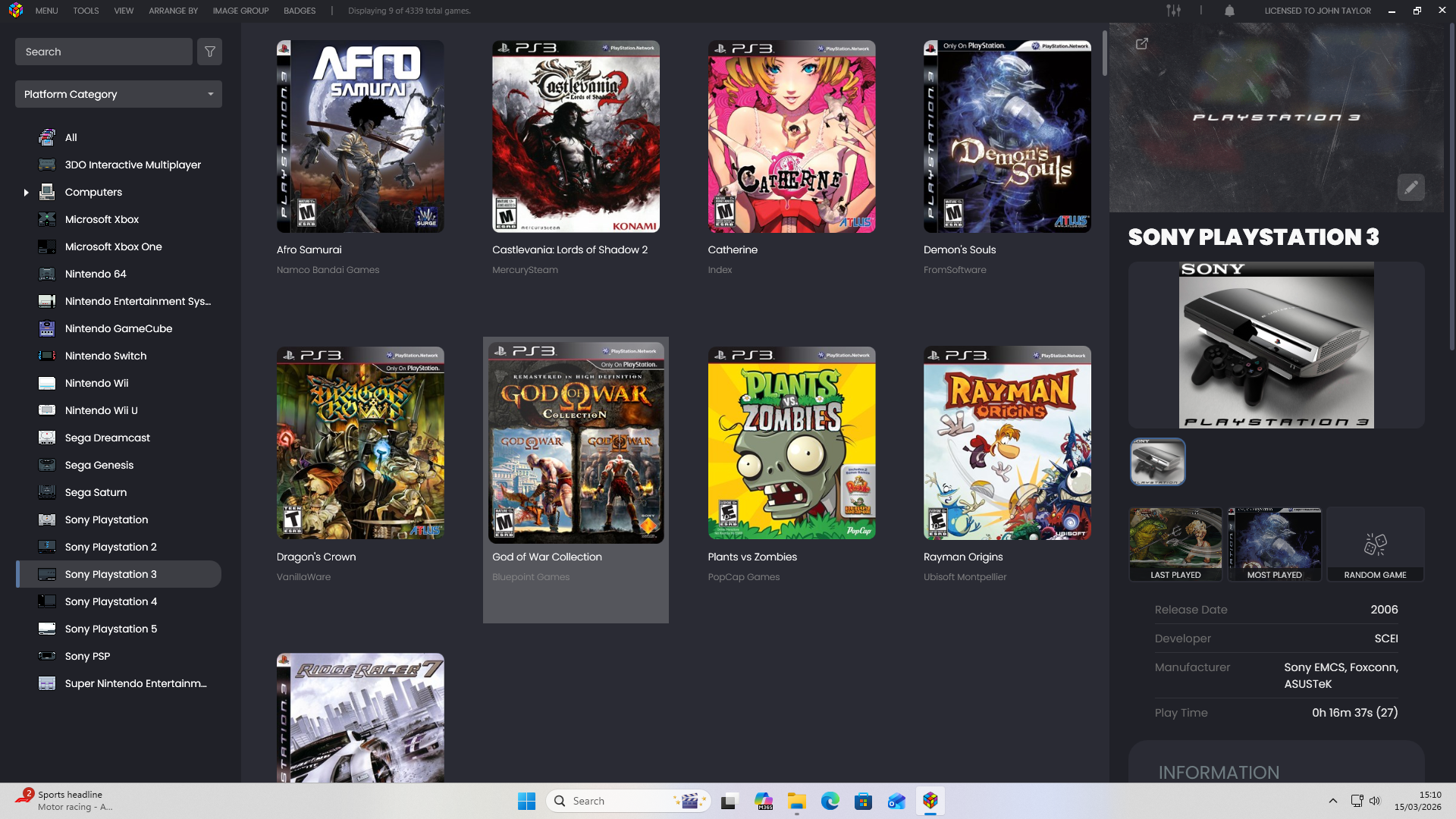The height and width of the screenshot is (819, 1456).
Task: Open the Arrange By menu
Action: 173,11
